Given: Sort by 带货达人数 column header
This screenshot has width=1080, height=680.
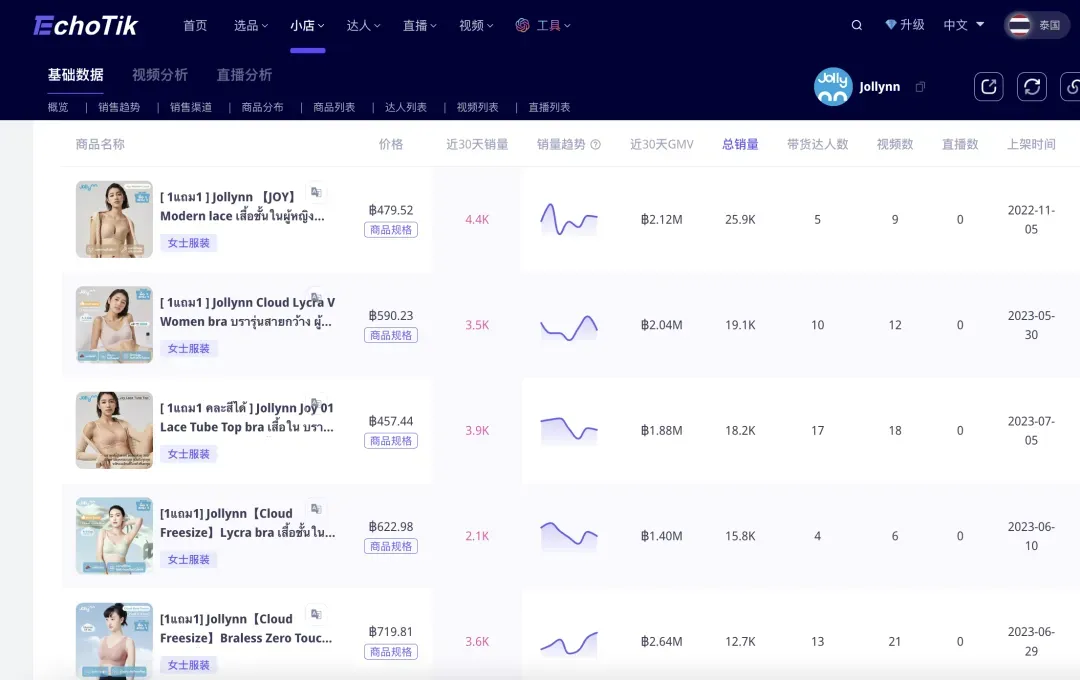Looking at the screenshot, I should [x=818, y=144].
